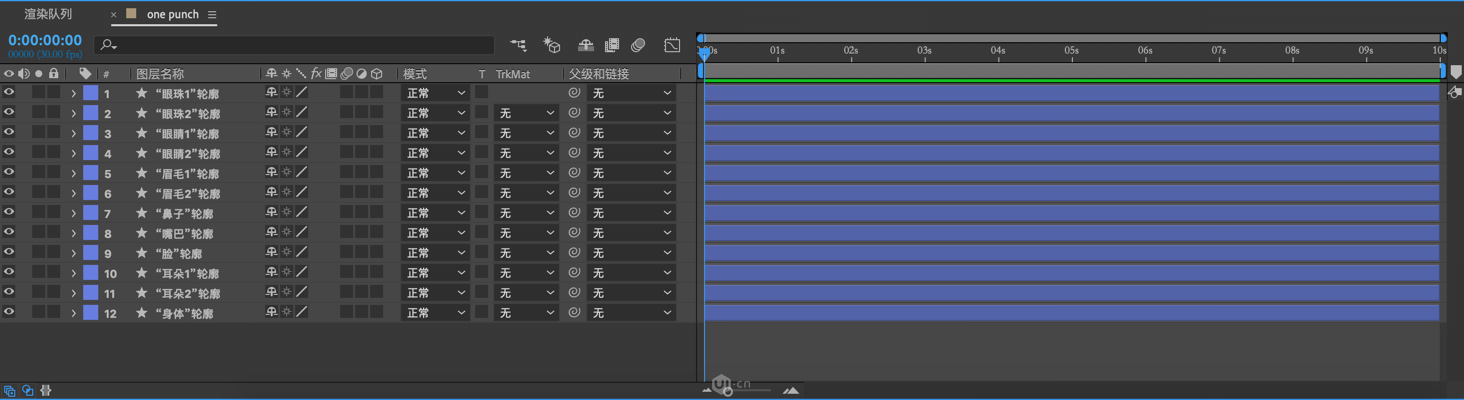Toggle lock box for "鼻子"轮廓 layer
This screenshot has height=400, width=1464.
coord(54,213)
